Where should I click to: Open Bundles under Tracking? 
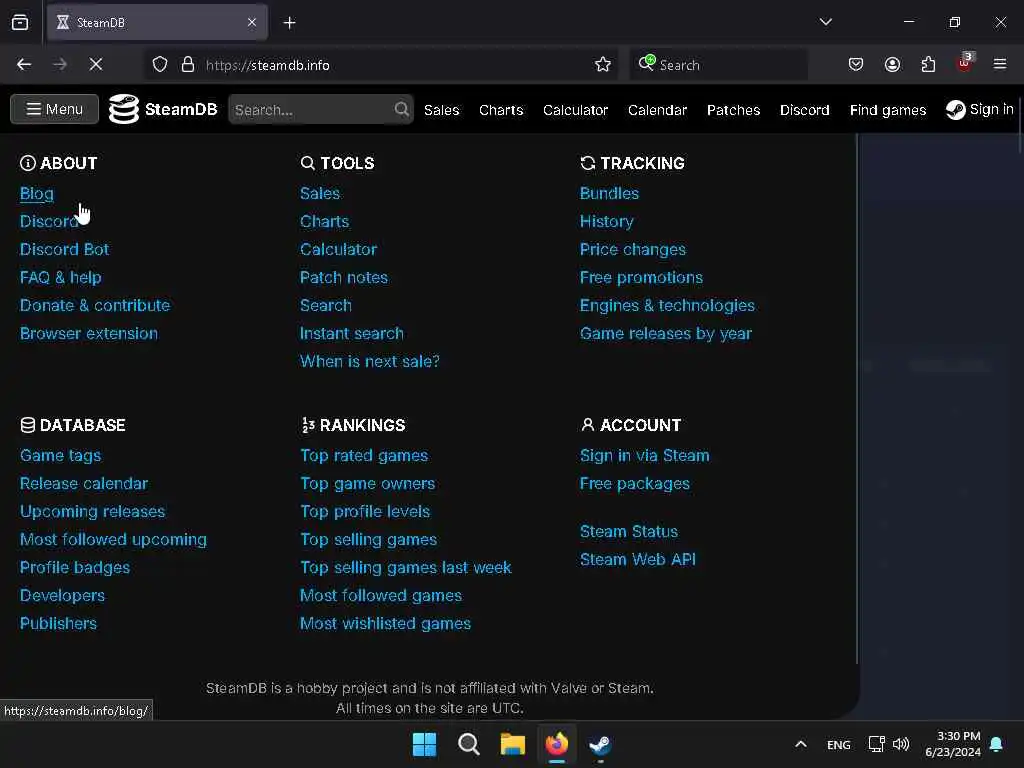pos(609,193)
